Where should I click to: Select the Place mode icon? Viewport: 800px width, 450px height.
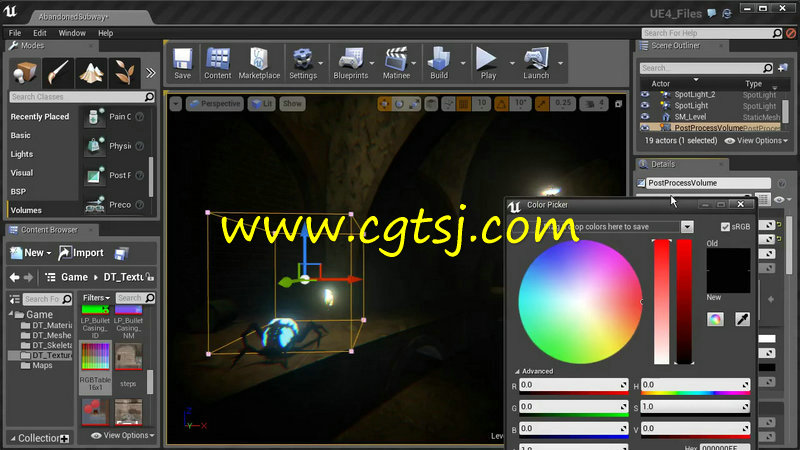click(x=24, y=72)
